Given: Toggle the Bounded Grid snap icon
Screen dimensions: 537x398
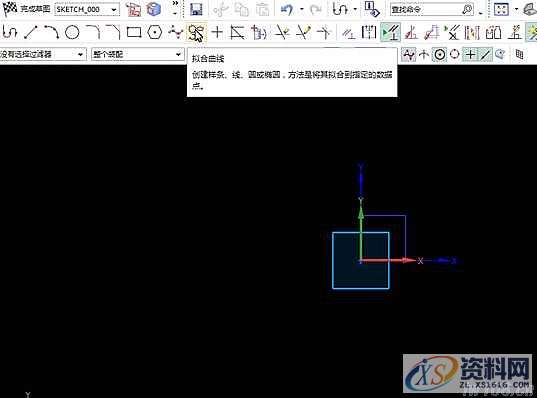Looking at the screenshot, I should coord(520,54).
